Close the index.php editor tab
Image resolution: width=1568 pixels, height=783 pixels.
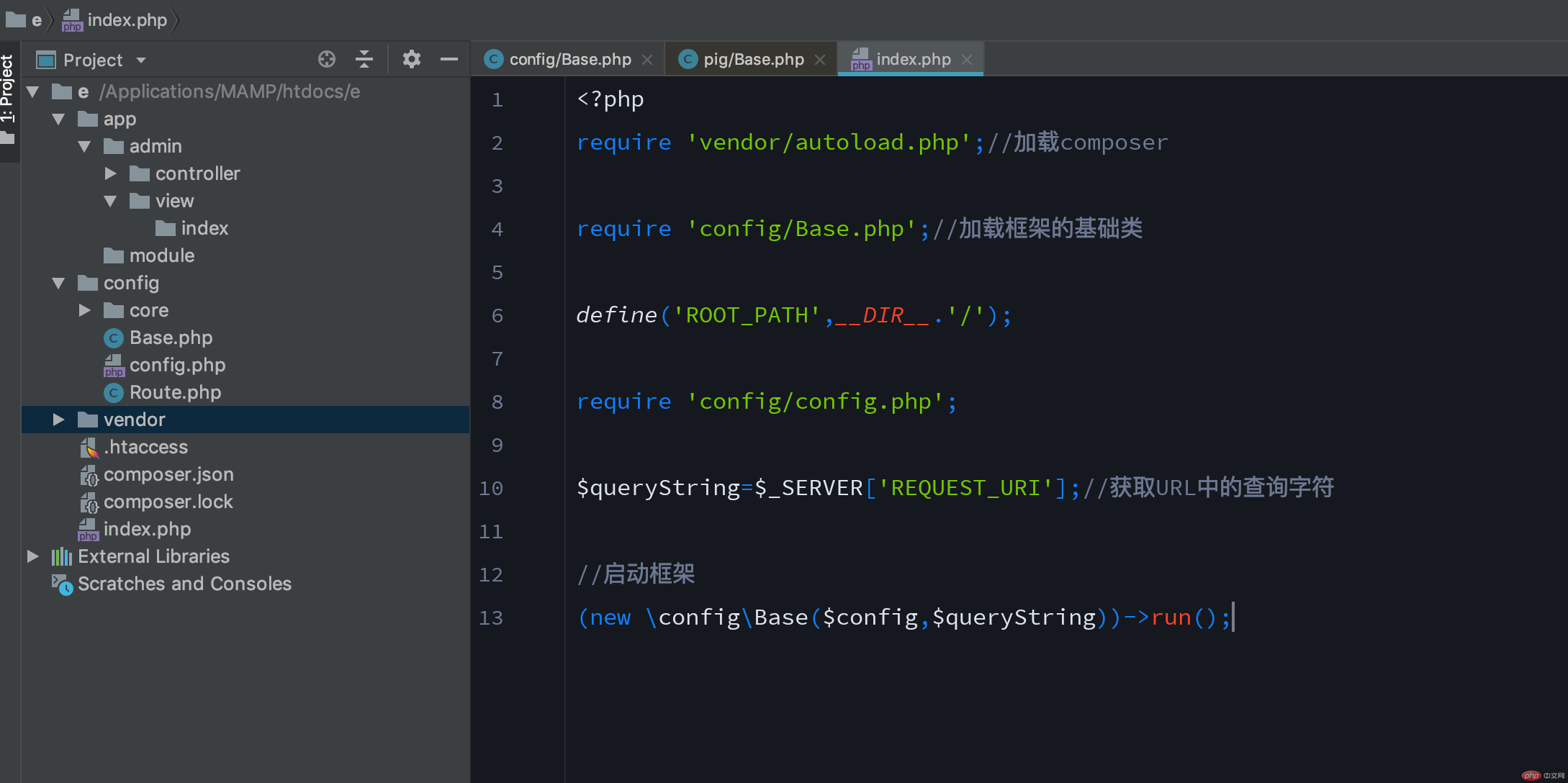[967, 60]
